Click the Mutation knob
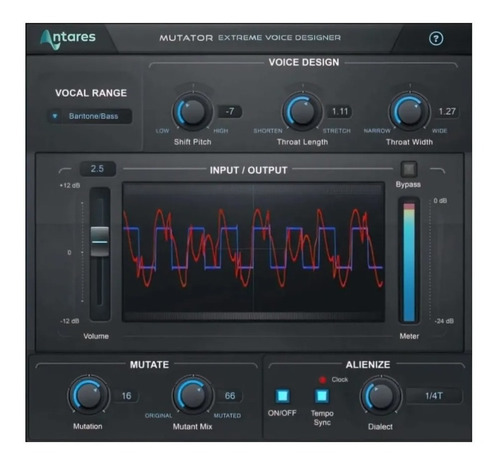Viewport: 500px width, 467px height. pos(88,396)
